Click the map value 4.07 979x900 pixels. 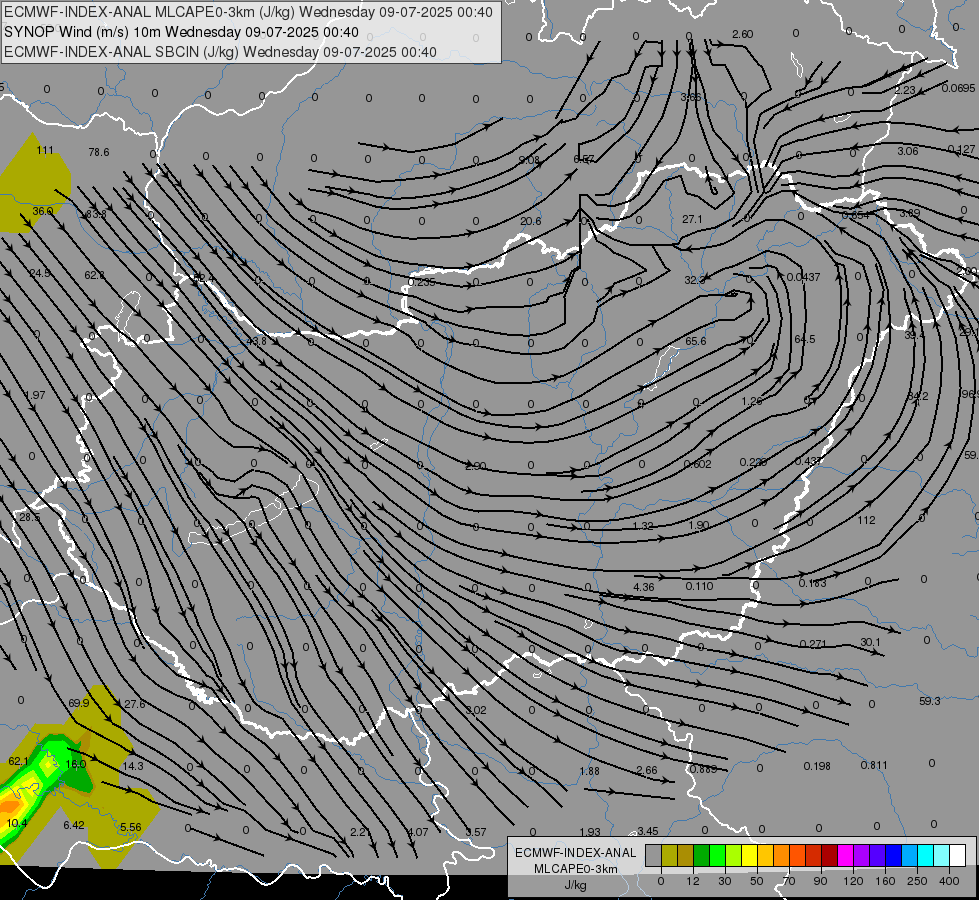pos(418,832)
